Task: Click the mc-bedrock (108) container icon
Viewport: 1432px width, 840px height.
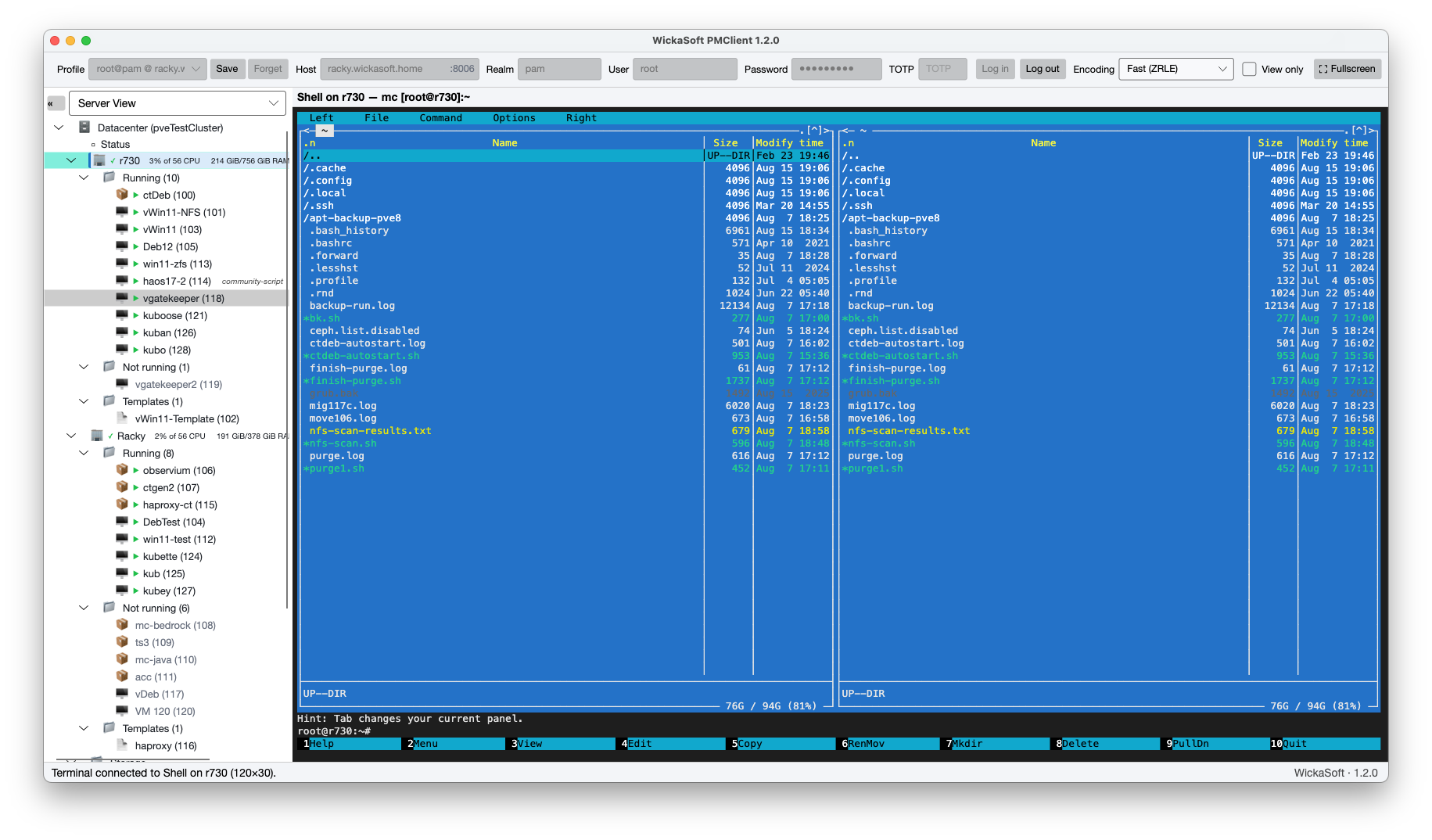Action: coord(122,625)
